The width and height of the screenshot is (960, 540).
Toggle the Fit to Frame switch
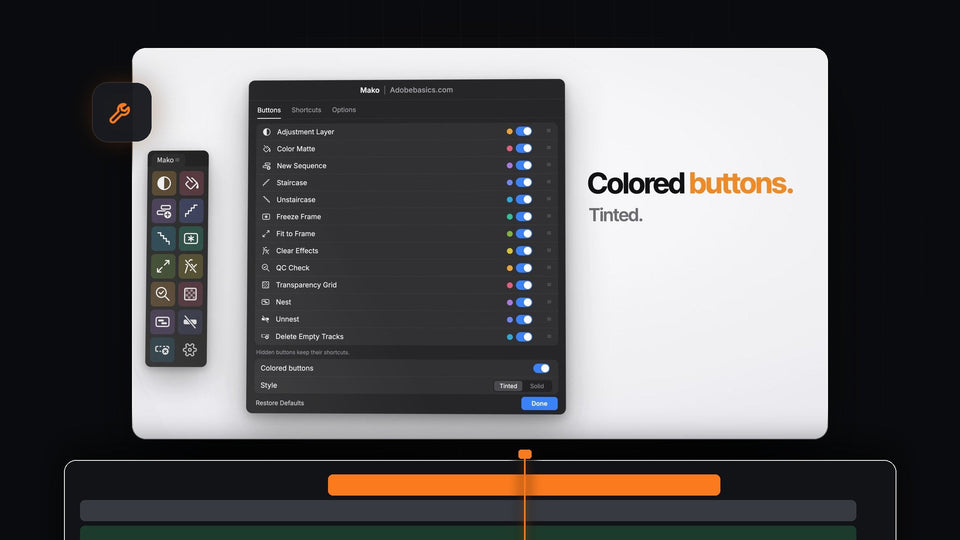tap(523, 234)
